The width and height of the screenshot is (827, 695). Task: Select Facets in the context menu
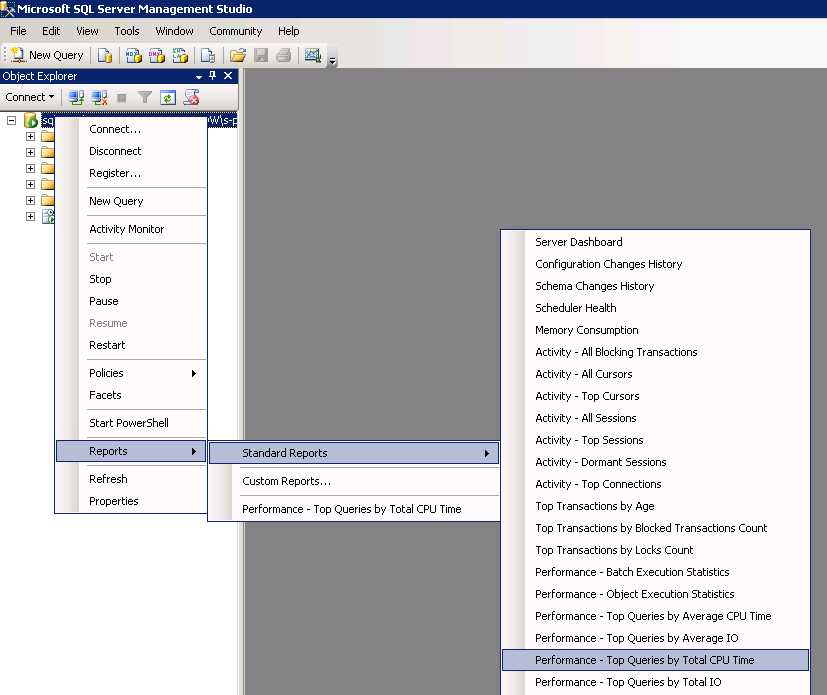coord(131,395)
